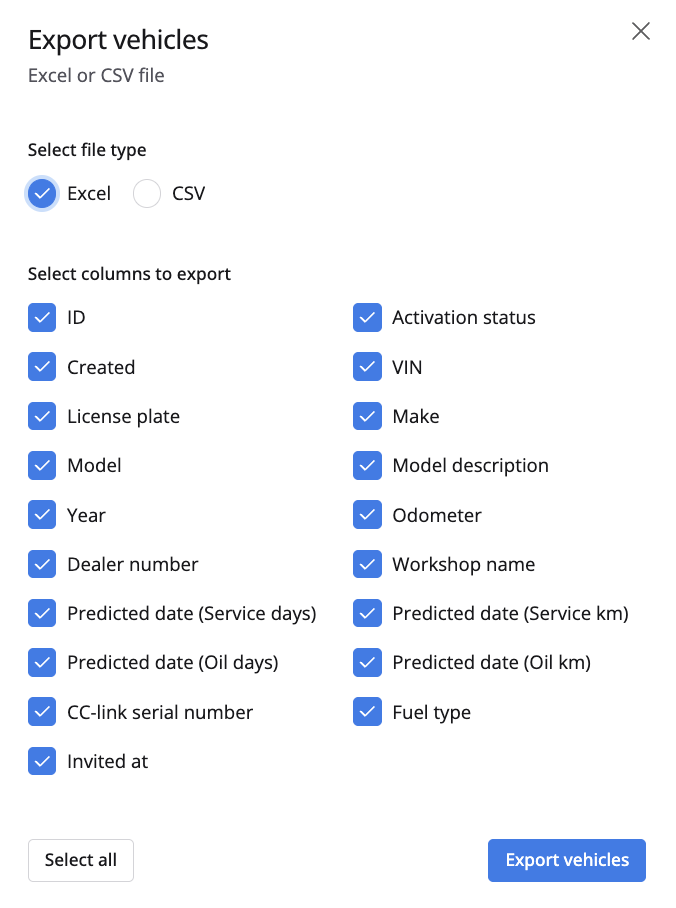The image size is (676, 908).
Task: Choose CSV as file type
Action: tap(147, 194)
